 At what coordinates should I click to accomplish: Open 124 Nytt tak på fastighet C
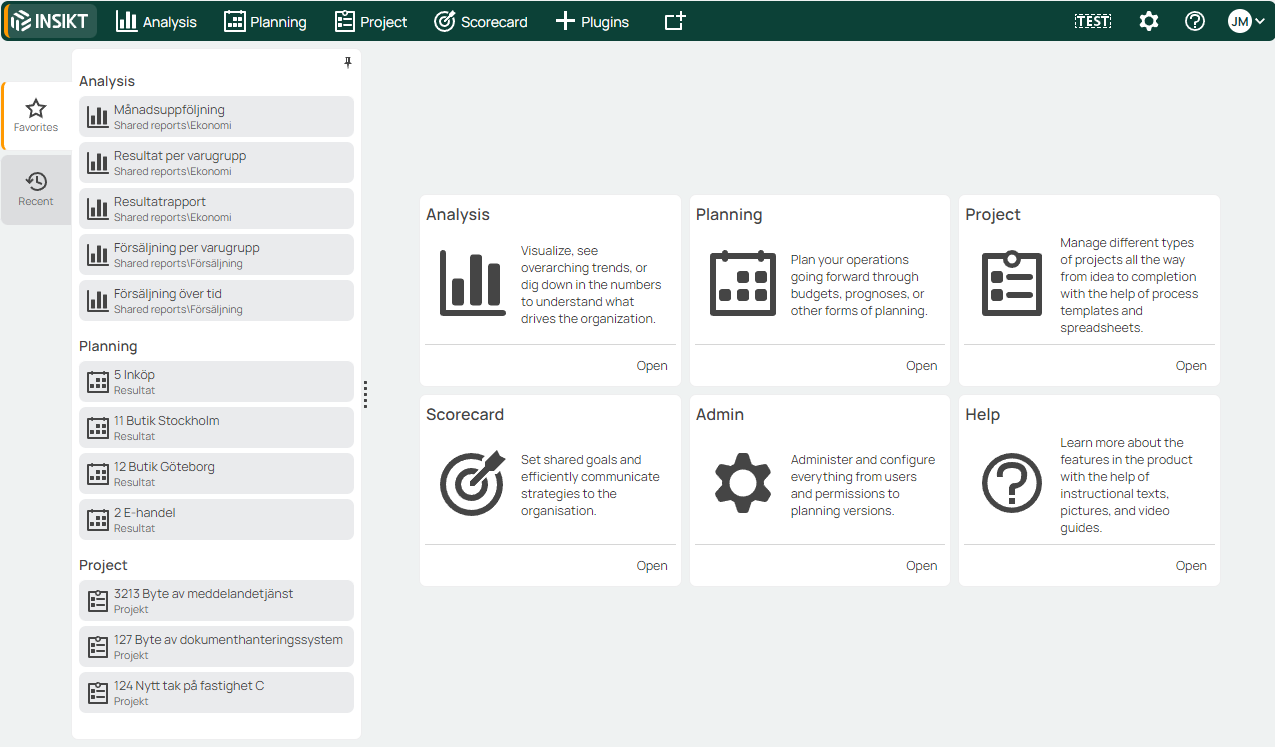(x=216, y=692)
